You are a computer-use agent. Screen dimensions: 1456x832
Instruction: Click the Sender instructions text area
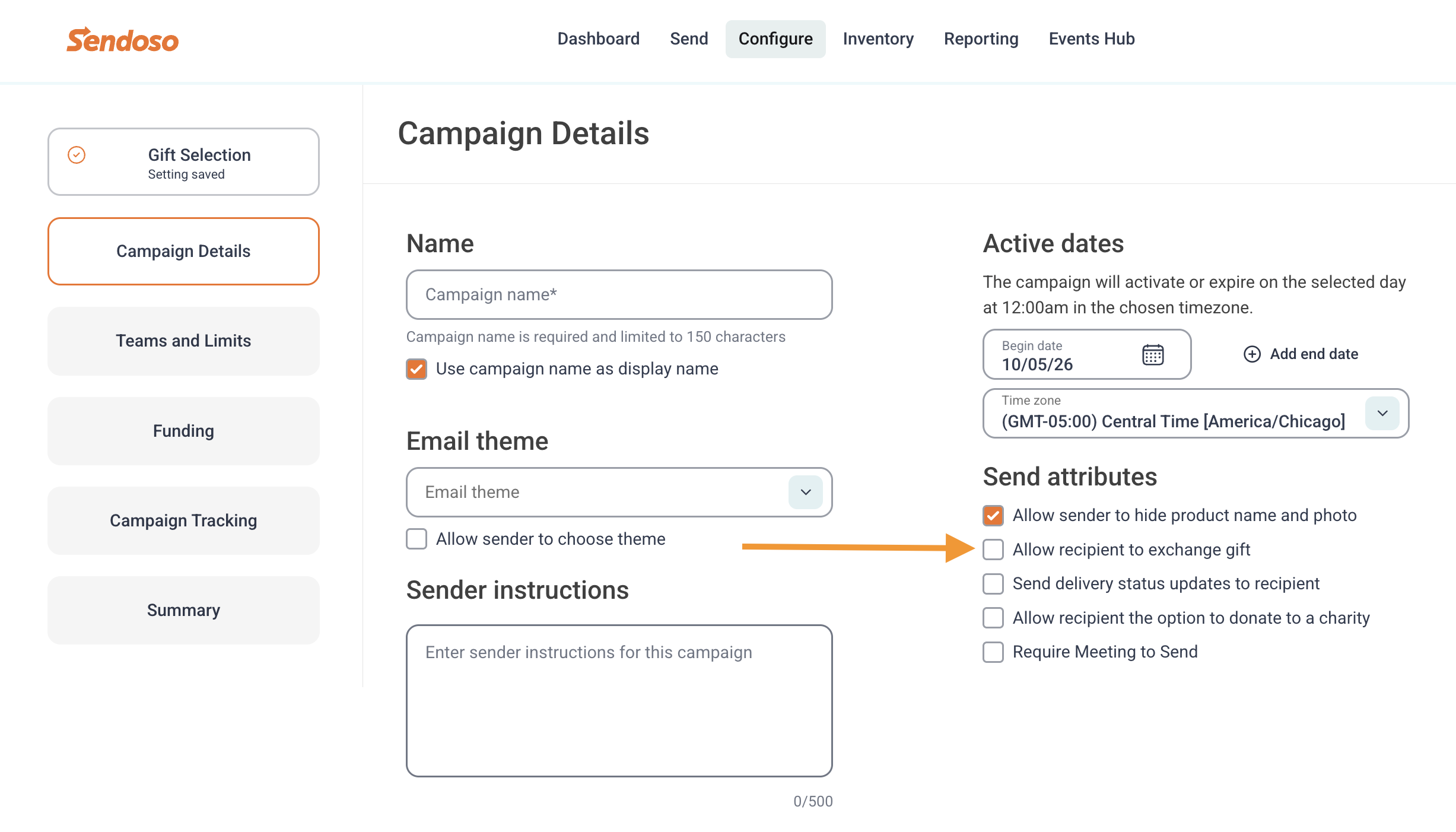[619, 701]
